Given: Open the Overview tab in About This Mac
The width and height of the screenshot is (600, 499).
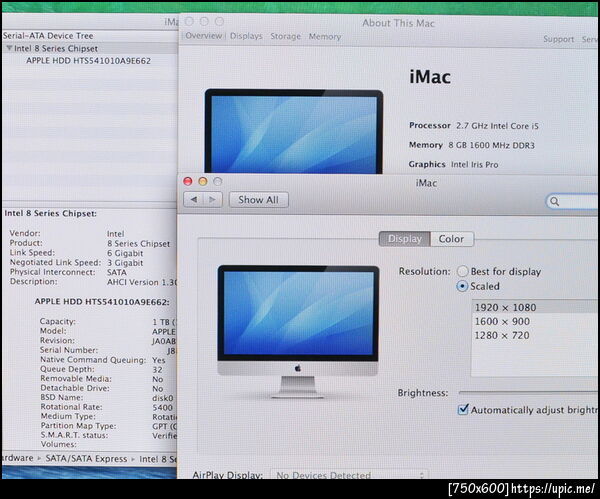Looking at the screenshot, I should [204, 36].
